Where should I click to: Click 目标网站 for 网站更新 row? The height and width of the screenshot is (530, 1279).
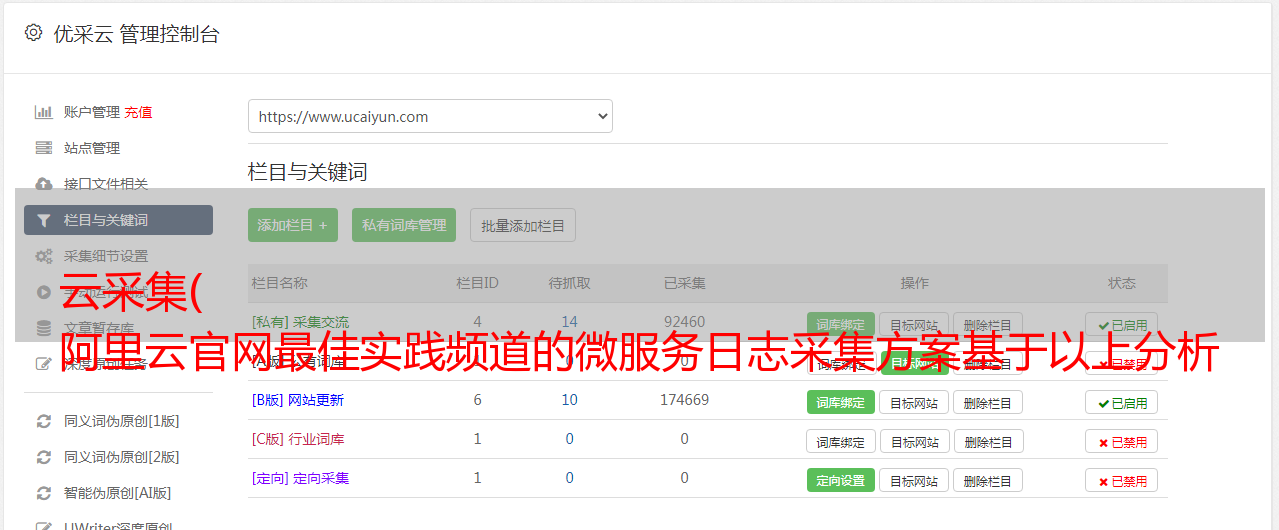(x=914, y=402)
